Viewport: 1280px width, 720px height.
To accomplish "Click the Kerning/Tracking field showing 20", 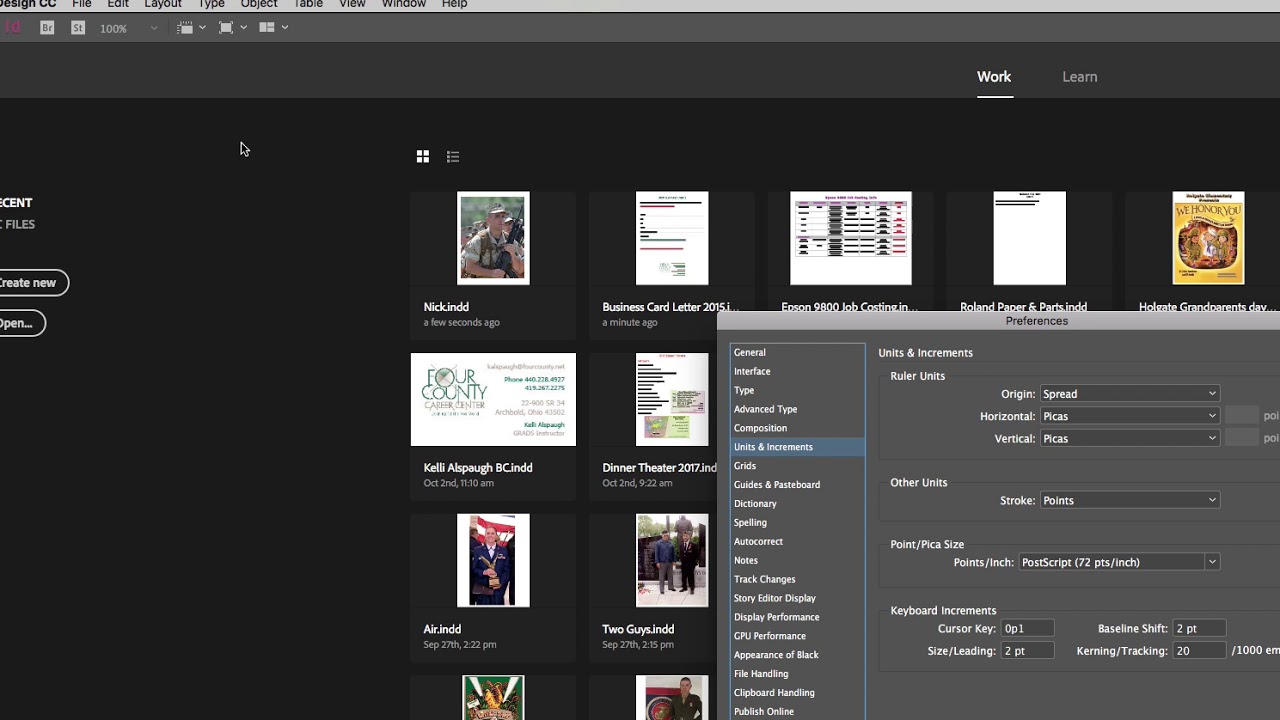I will (x=1200, y=651).
